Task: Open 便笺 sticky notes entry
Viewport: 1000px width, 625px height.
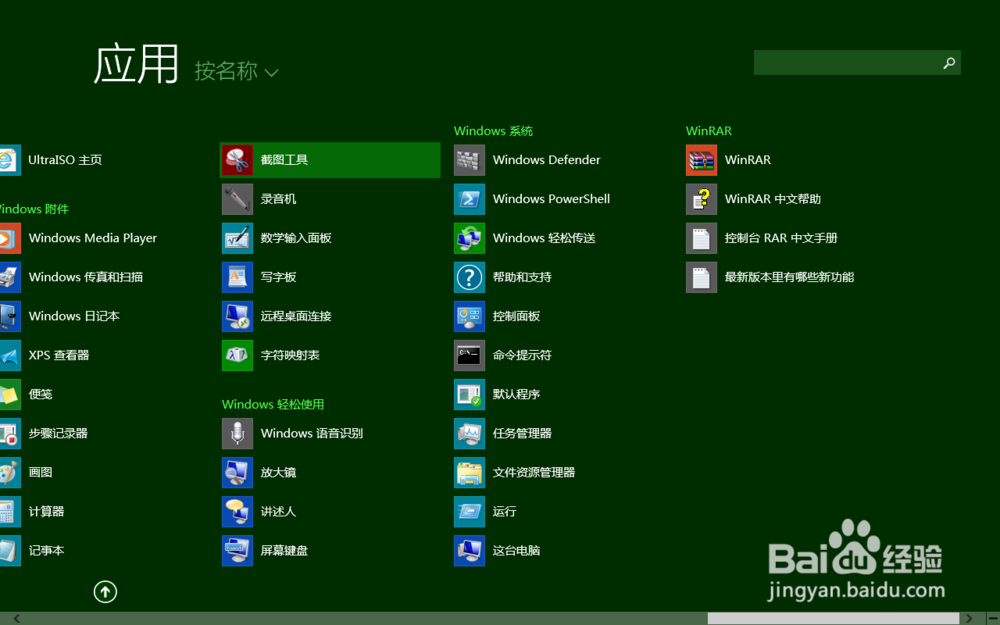Action: pos(26,394)
